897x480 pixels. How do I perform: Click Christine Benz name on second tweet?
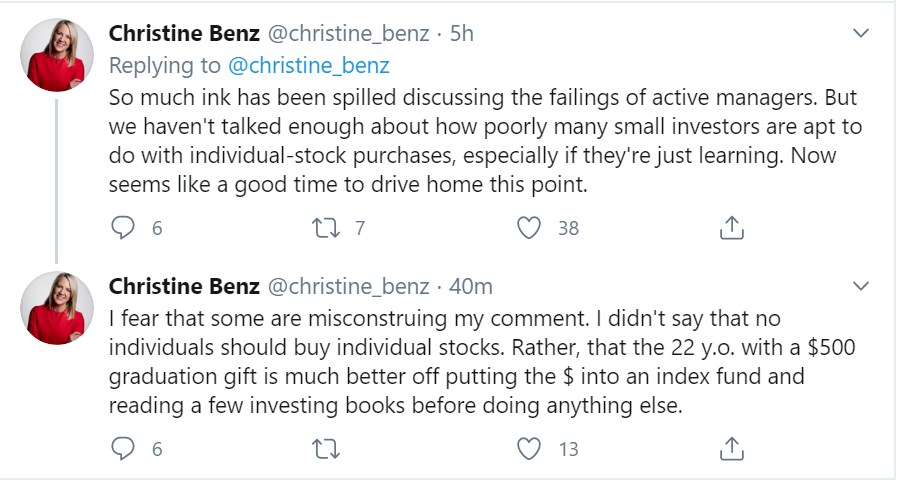tap(181, 286)
